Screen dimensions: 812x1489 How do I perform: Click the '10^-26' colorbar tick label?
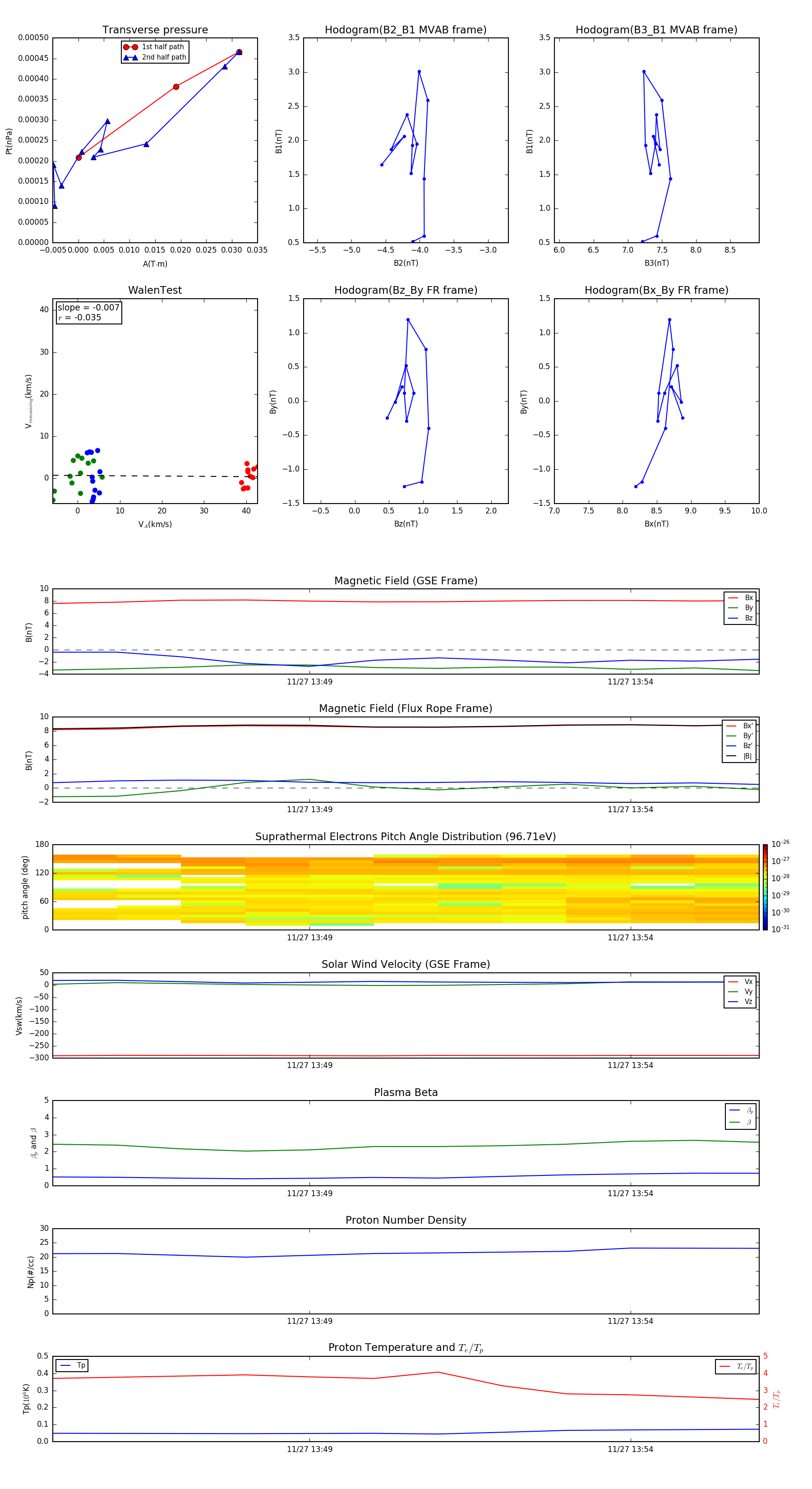[780, 844]
